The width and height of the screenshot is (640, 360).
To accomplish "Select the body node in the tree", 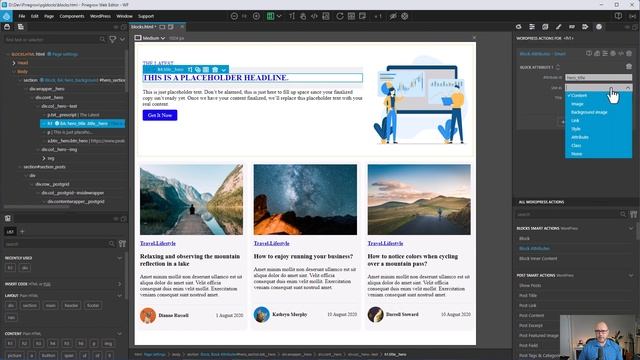I will [x=22, y=71].
